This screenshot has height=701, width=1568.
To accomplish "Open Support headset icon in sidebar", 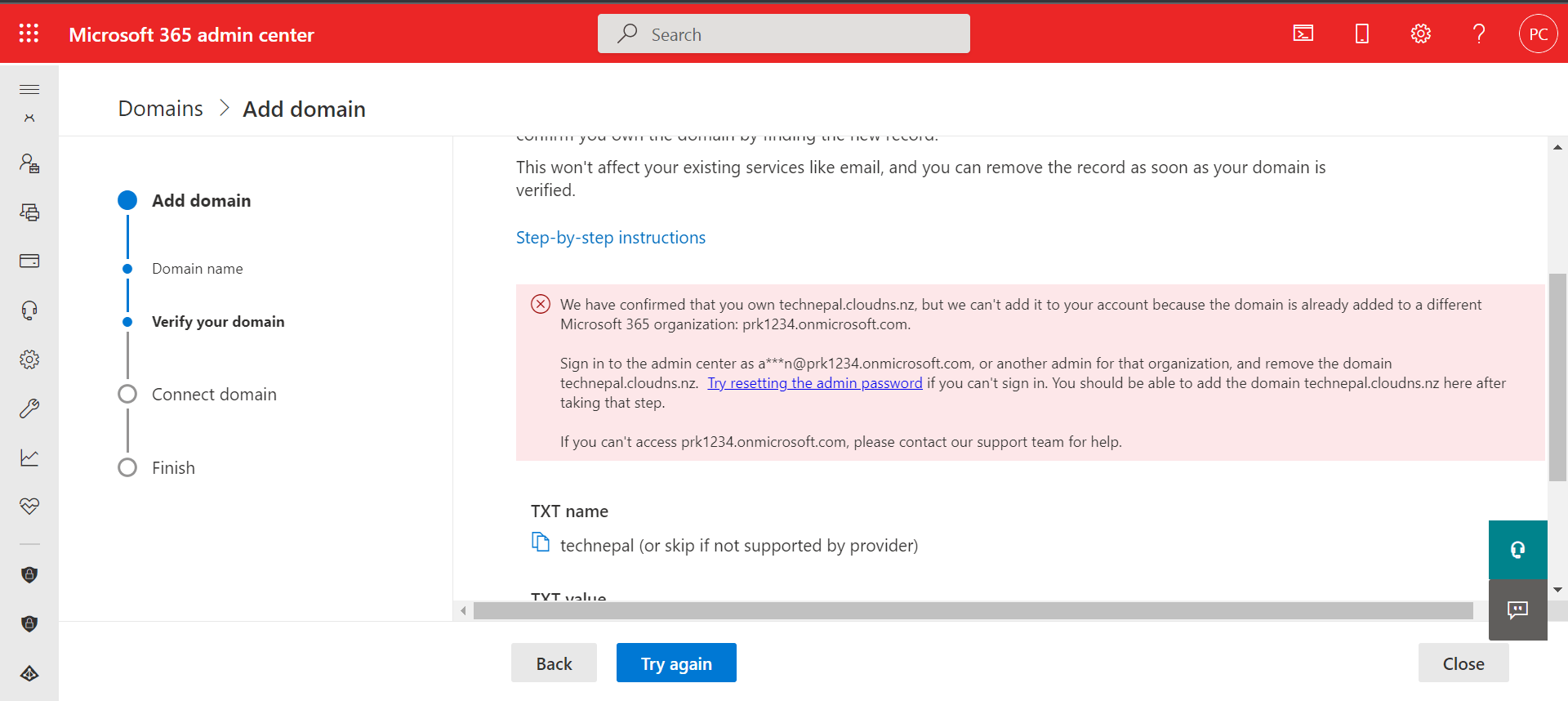I will point(29,310).
